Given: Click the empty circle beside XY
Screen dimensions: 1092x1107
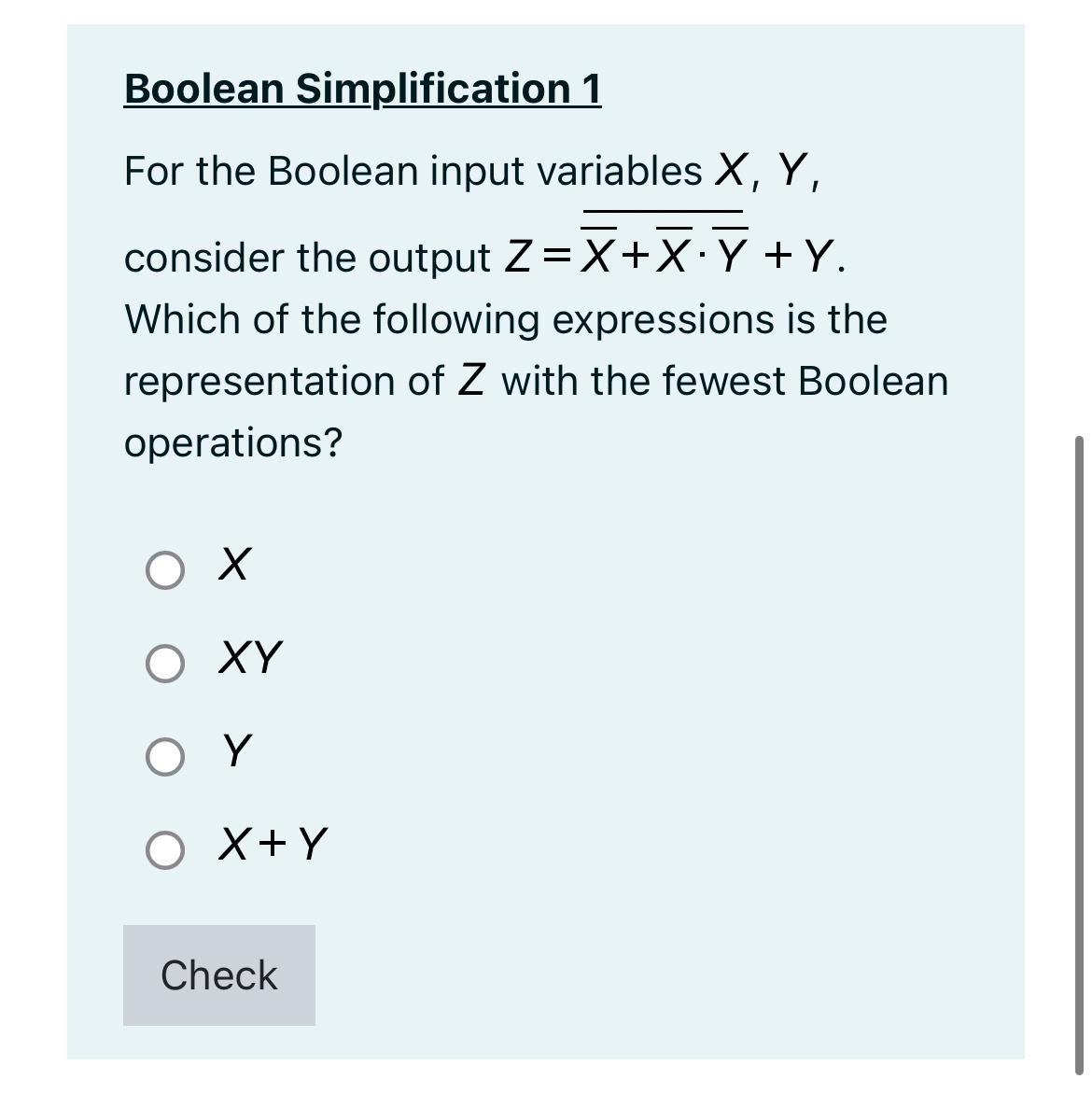Looking at the screenshot, I should [165, 664].
